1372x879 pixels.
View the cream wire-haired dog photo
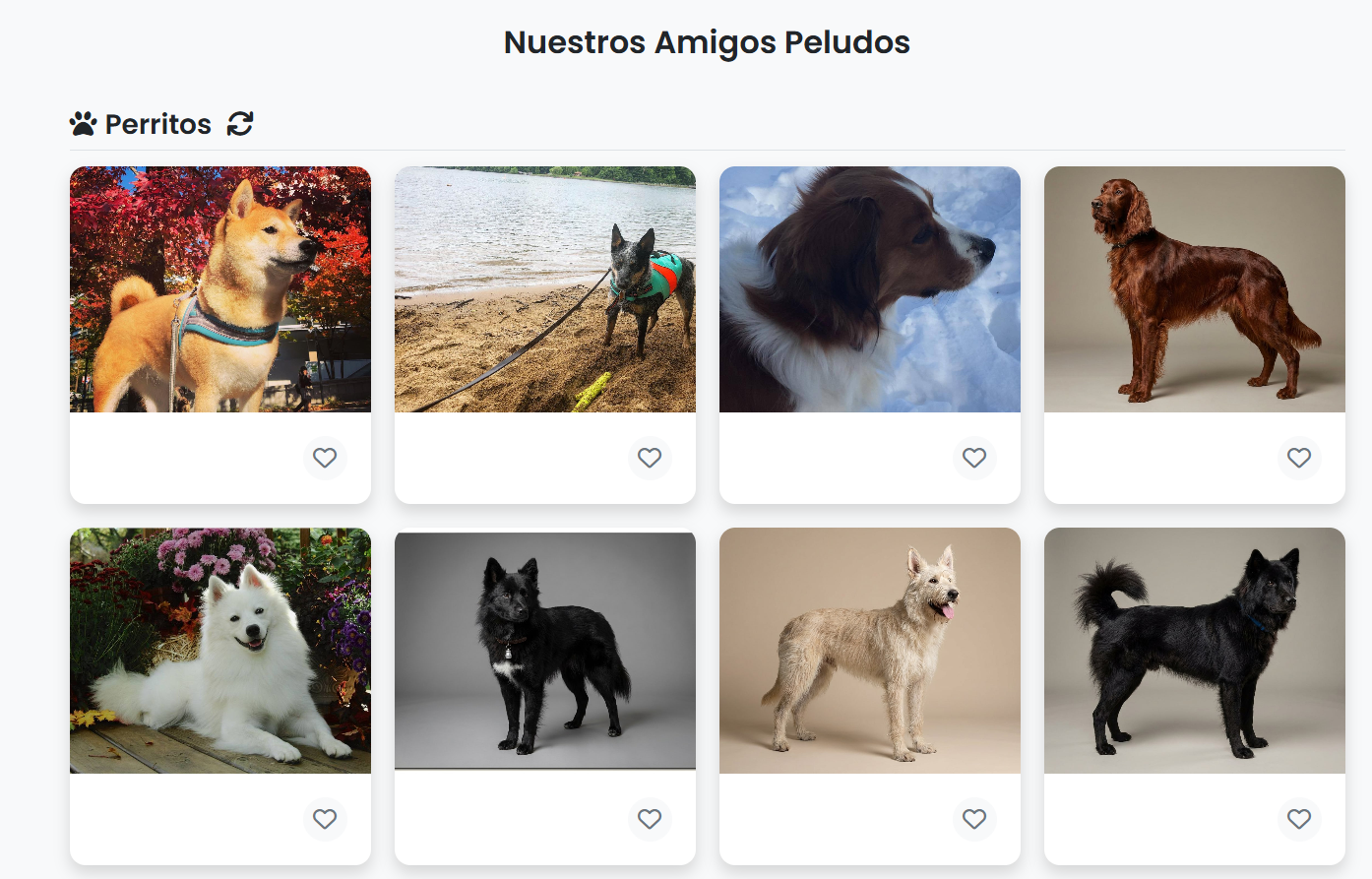pyautogui.click(x=870, y=651)
